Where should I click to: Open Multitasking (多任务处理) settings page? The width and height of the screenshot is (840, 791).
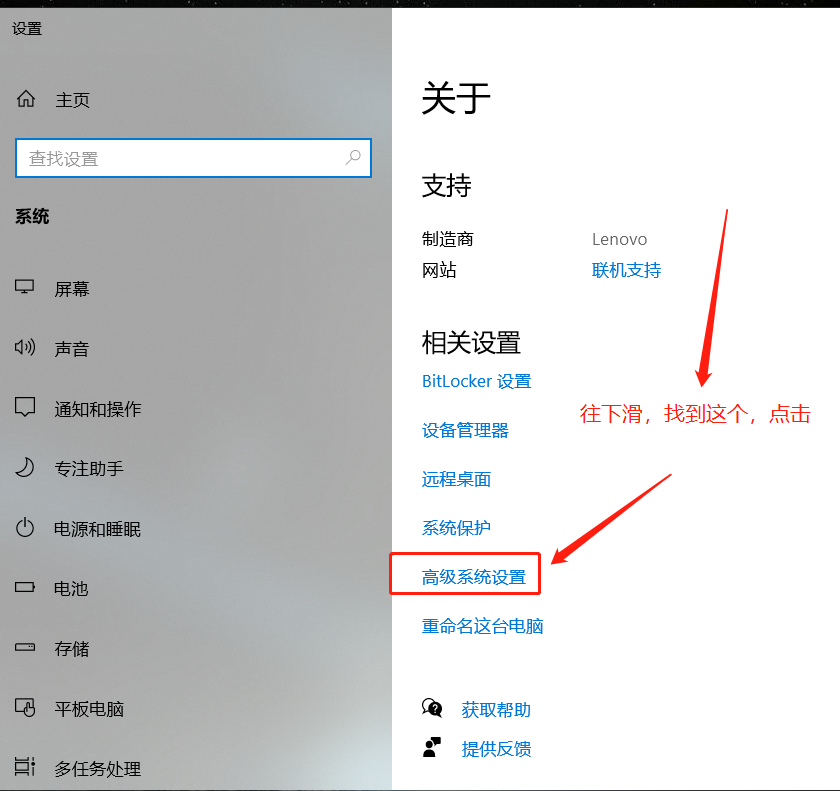pyautogui.click(x=97, y=769)
